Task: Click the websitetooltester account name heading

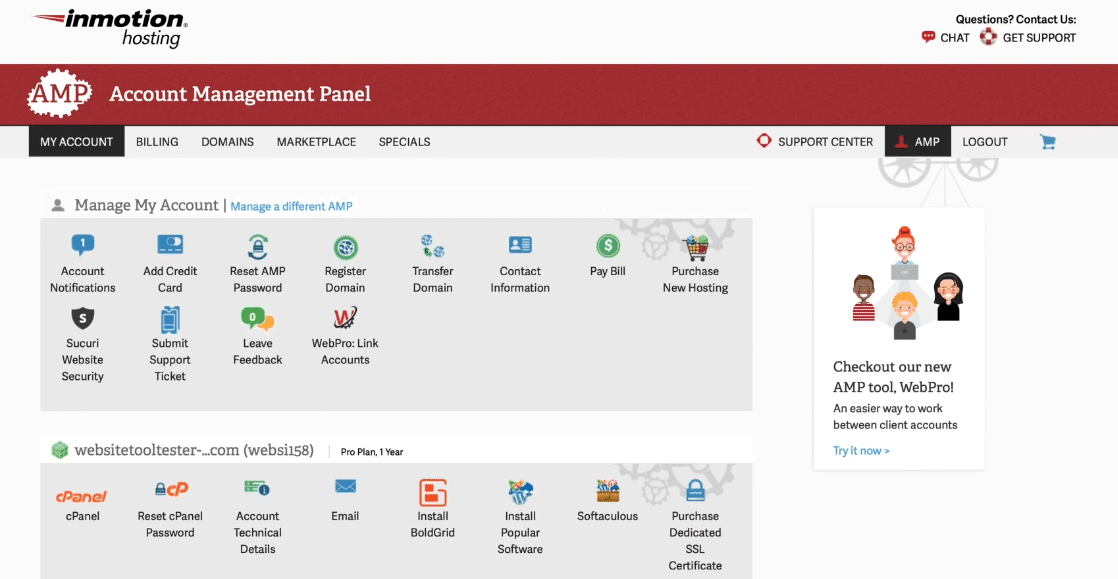Action: (194, 451)
